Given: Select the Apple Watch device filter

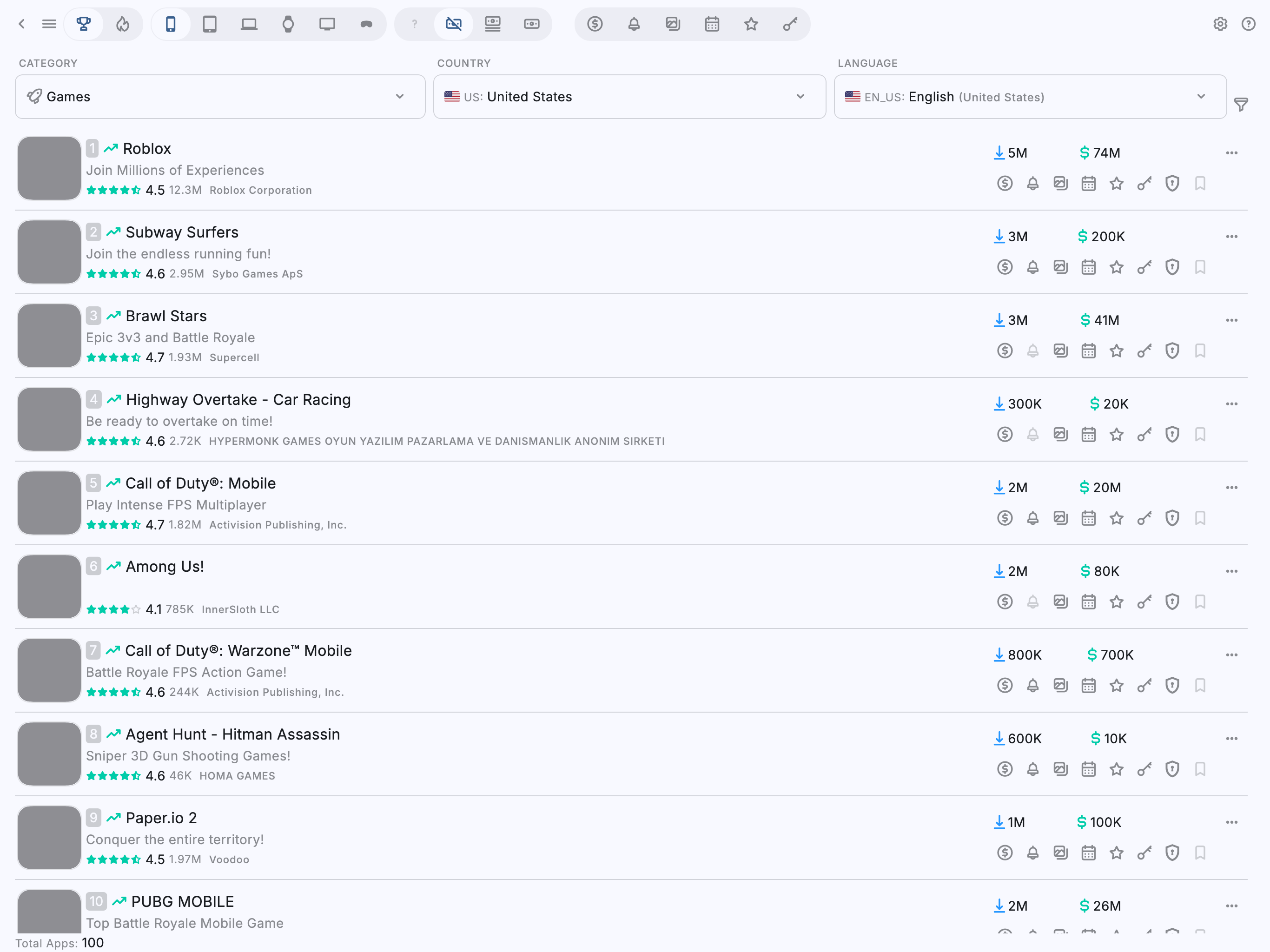Looking at the screenshot, I should click(288, 24).
